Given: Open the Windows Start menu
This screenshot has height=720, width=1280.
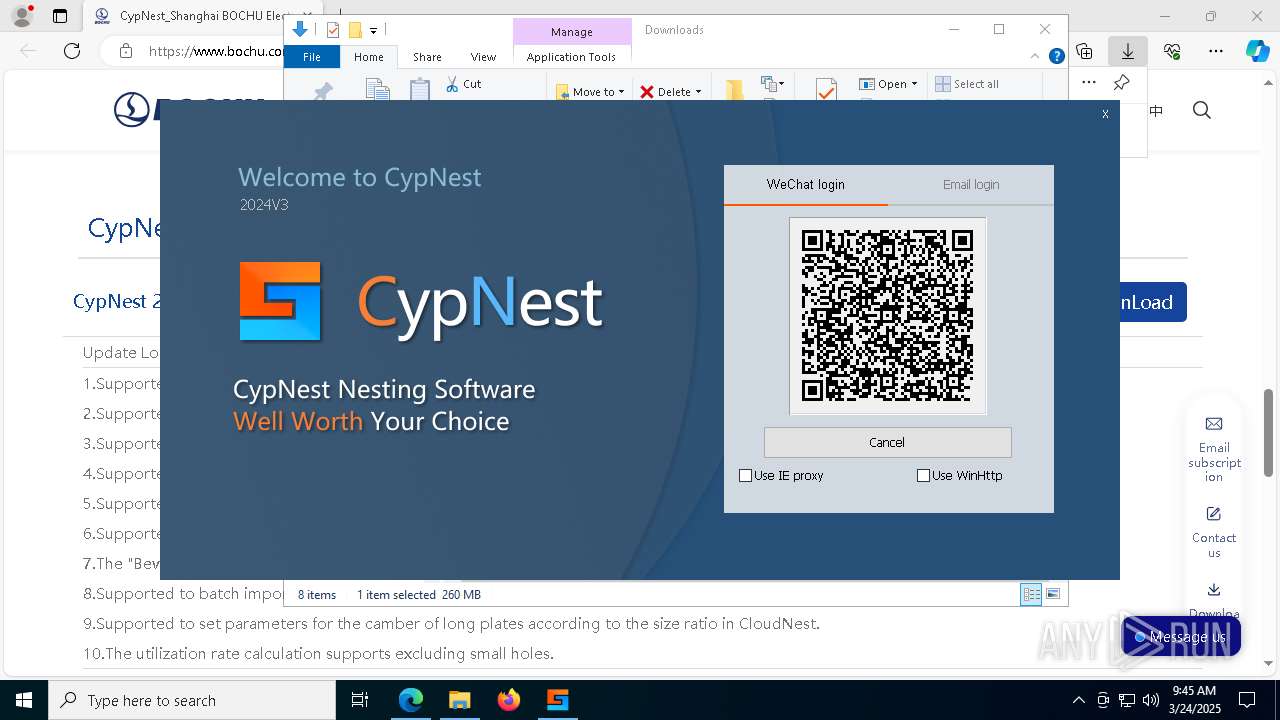Looking at the screenshot, I should (x=24, y=700).
